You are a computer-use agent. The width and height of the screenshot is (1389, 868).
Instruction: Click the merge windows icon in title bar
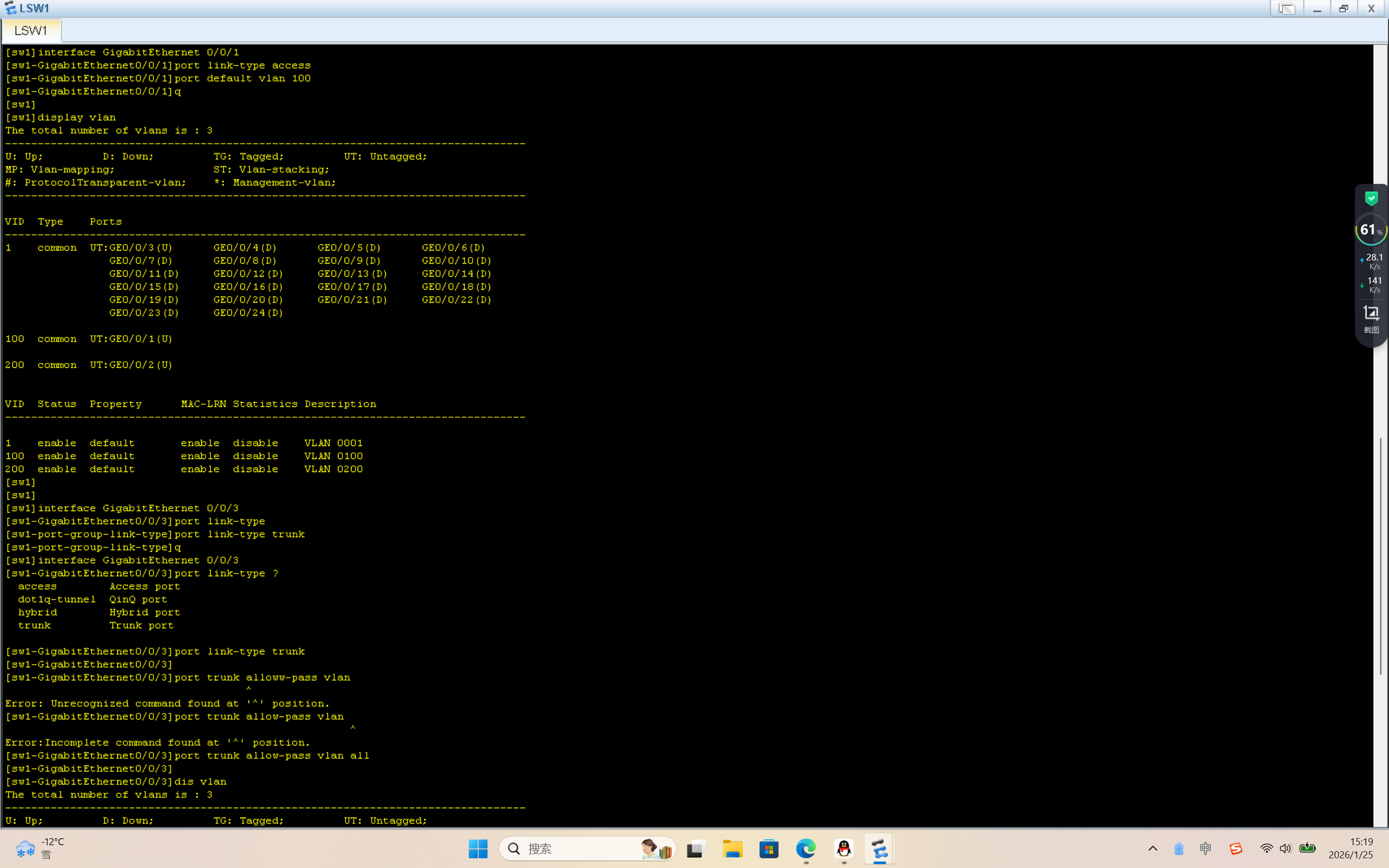pos(1286,9)
